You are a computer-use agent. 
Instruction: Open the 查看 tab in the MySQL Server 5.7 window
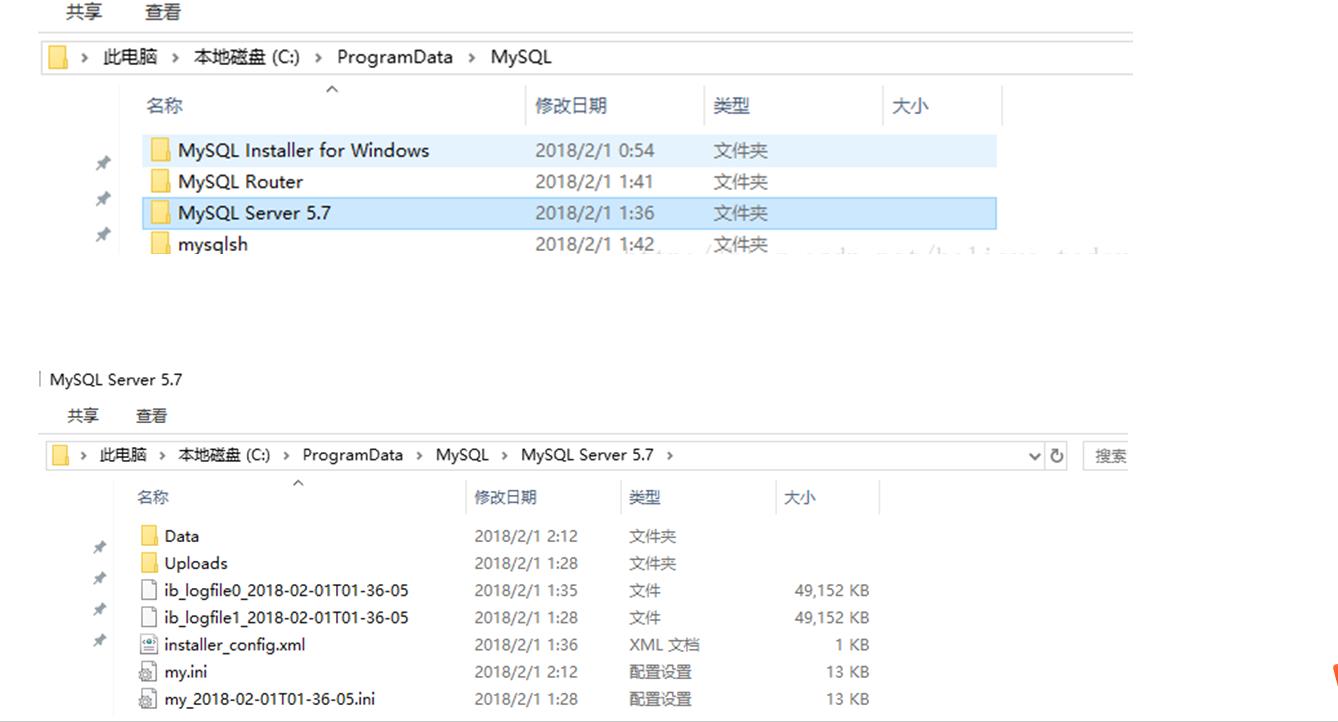pos(152,416)
